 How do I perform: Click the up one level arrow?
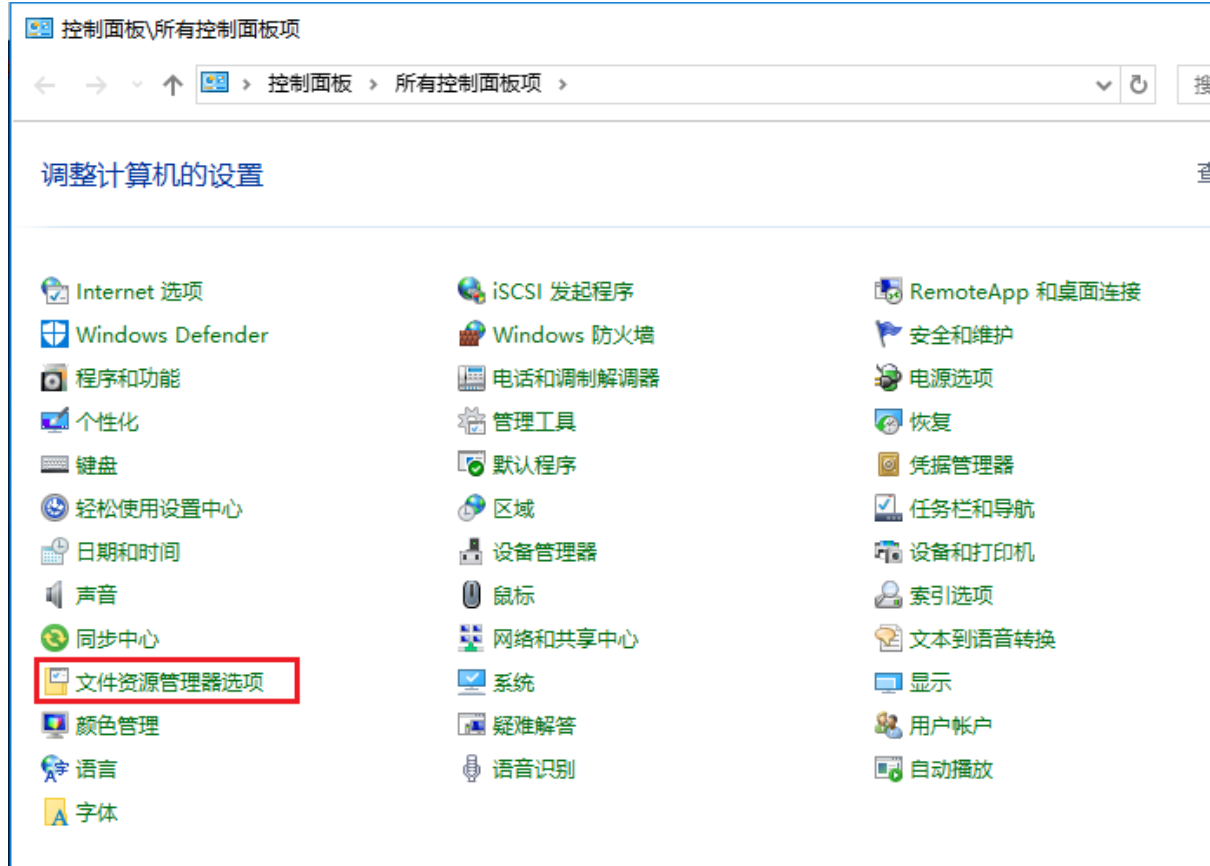coord(172,85)
